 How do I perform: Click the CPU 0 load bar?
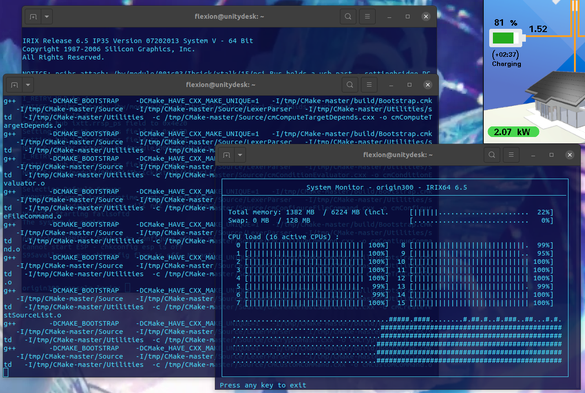pos(316,245)
